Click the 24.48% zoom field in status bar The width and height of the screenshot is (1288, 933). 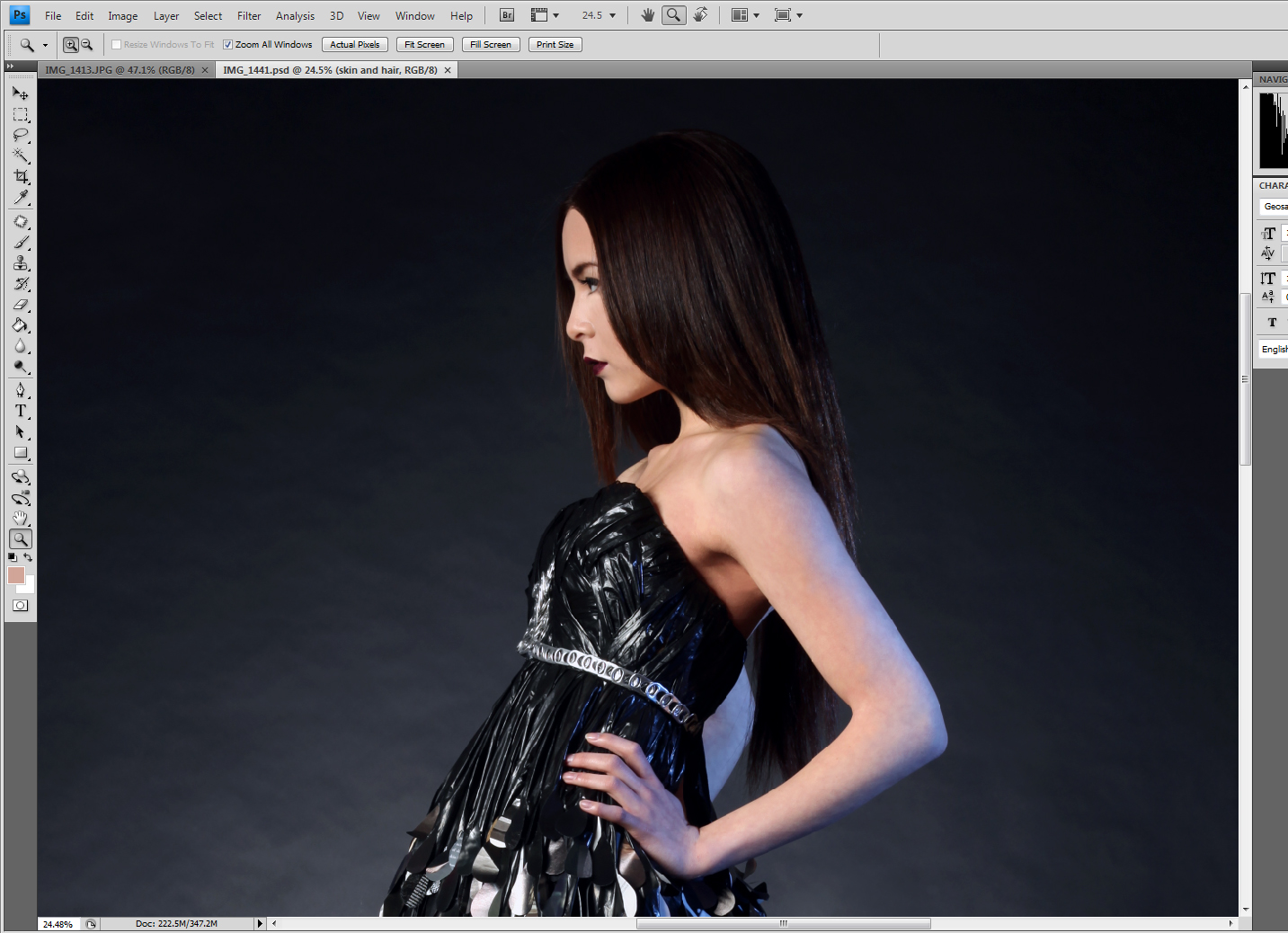click(x=58, y=924)
